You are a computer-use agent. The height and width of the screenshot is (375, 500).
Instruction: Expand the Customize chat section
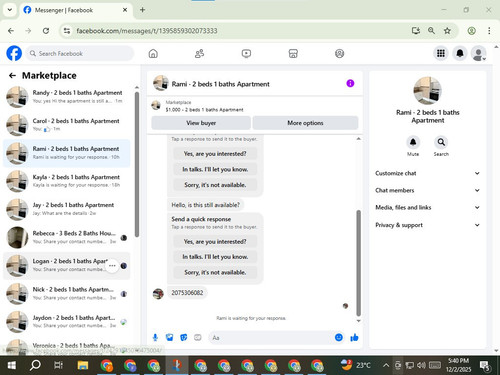pyautogui.click(x=427, y=173)
